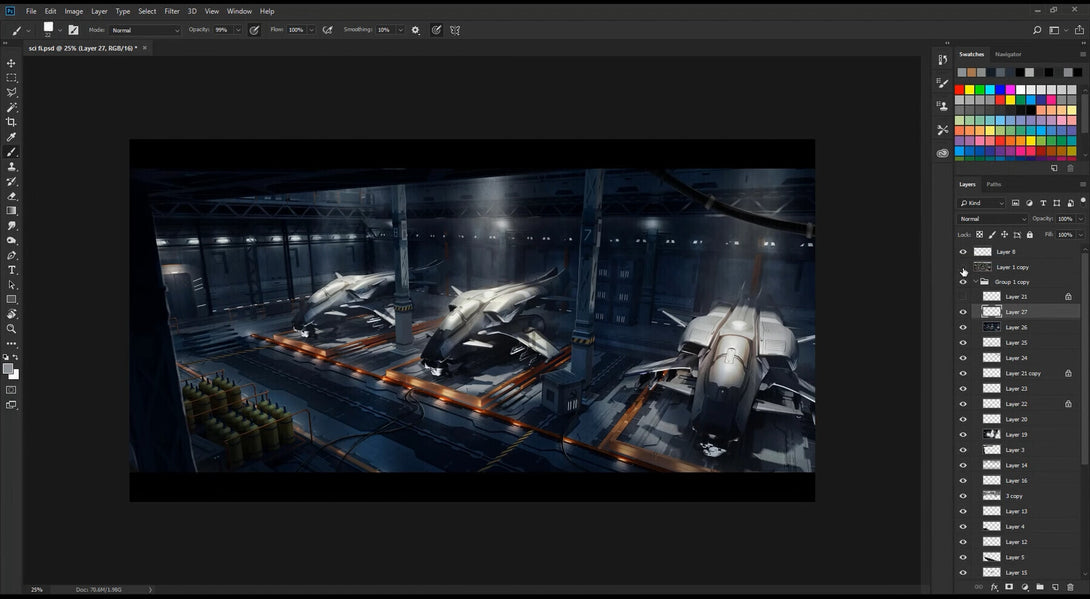Open the Image menu
This screenshot has width=1090, height=599.
pyautogui.click(x=74, y=11)
